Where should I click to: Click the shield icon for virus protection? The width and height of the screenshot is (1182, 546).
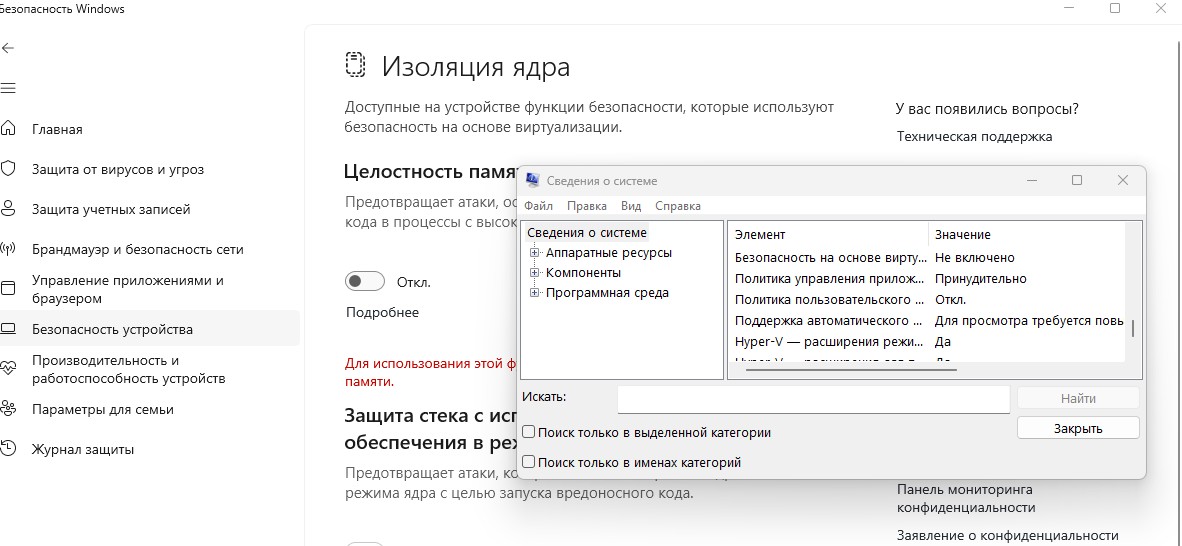point(8,169)
